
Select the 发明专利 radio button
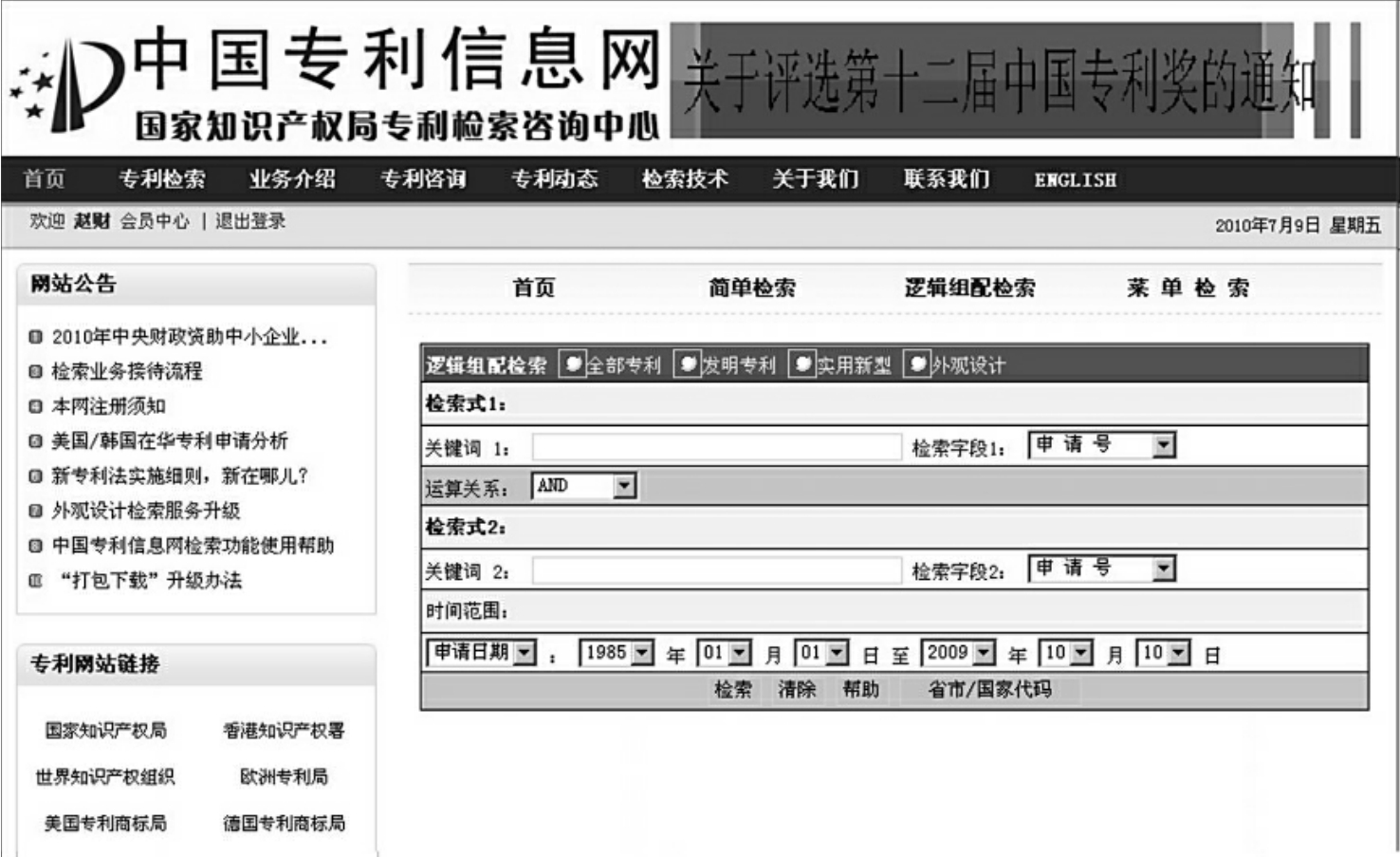tap(687, 364)
